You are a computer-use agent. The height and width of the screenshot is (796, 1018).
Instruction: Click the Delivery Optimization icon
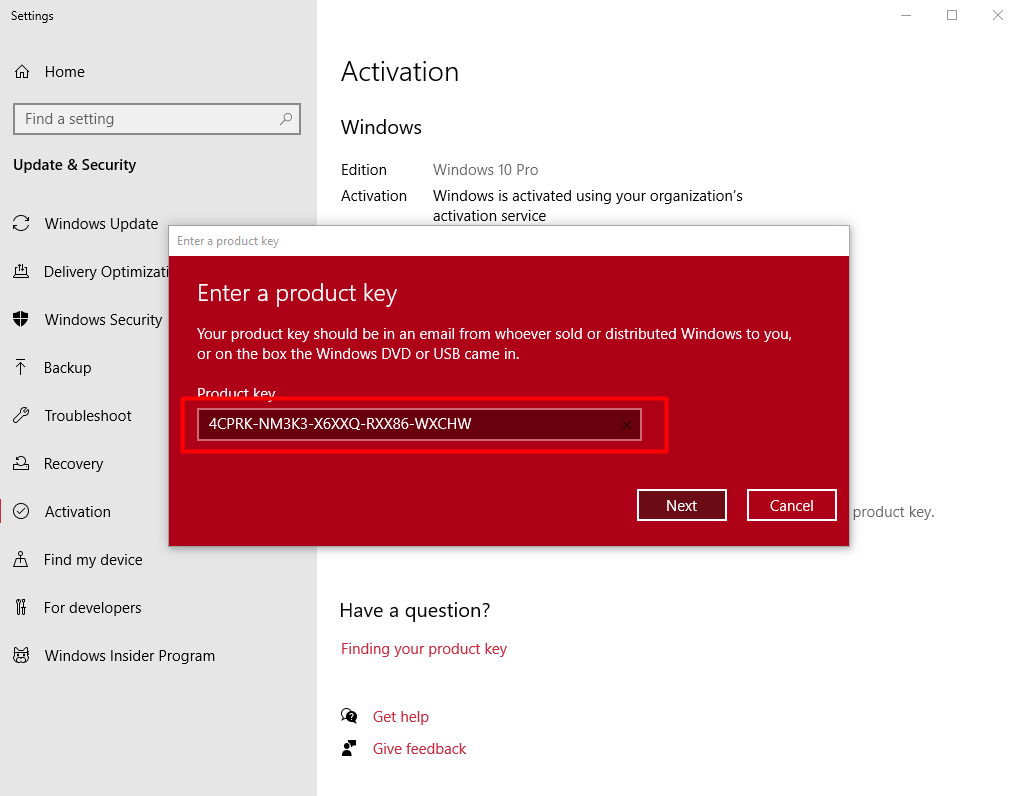(x=21, y=271)
